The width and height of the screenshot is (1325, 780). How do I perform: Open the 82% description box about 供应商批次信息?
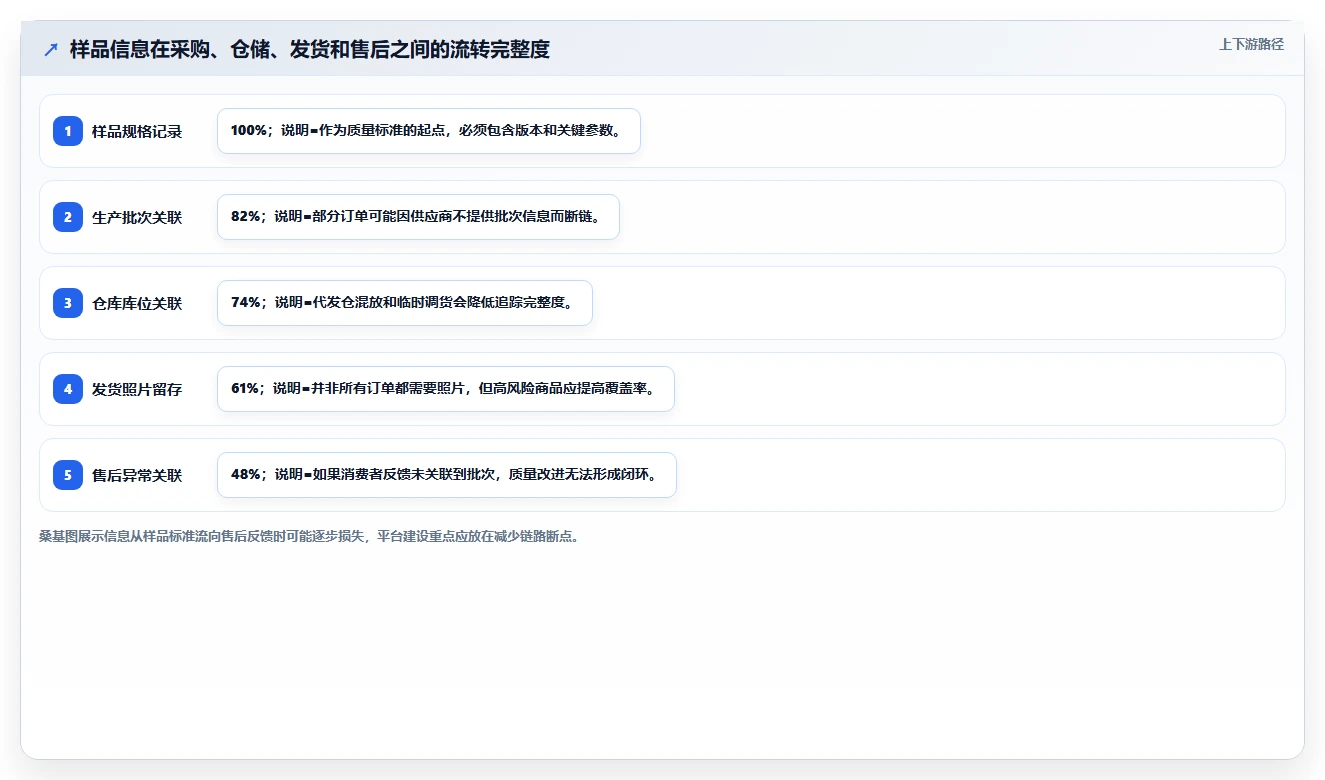[x=418, y=217]
